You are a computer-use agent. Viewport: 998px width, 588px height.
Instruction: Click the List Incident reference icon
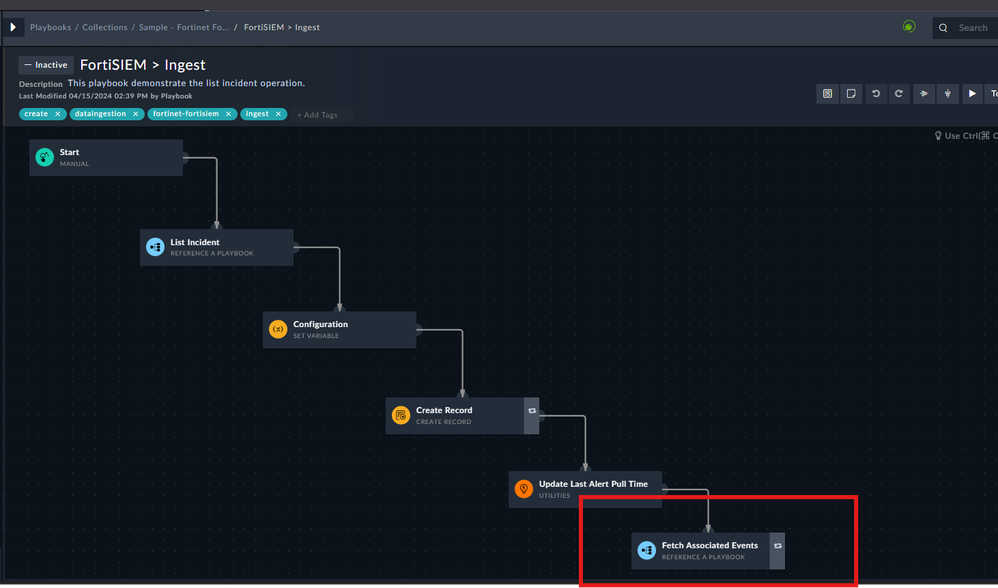point(155,247)
